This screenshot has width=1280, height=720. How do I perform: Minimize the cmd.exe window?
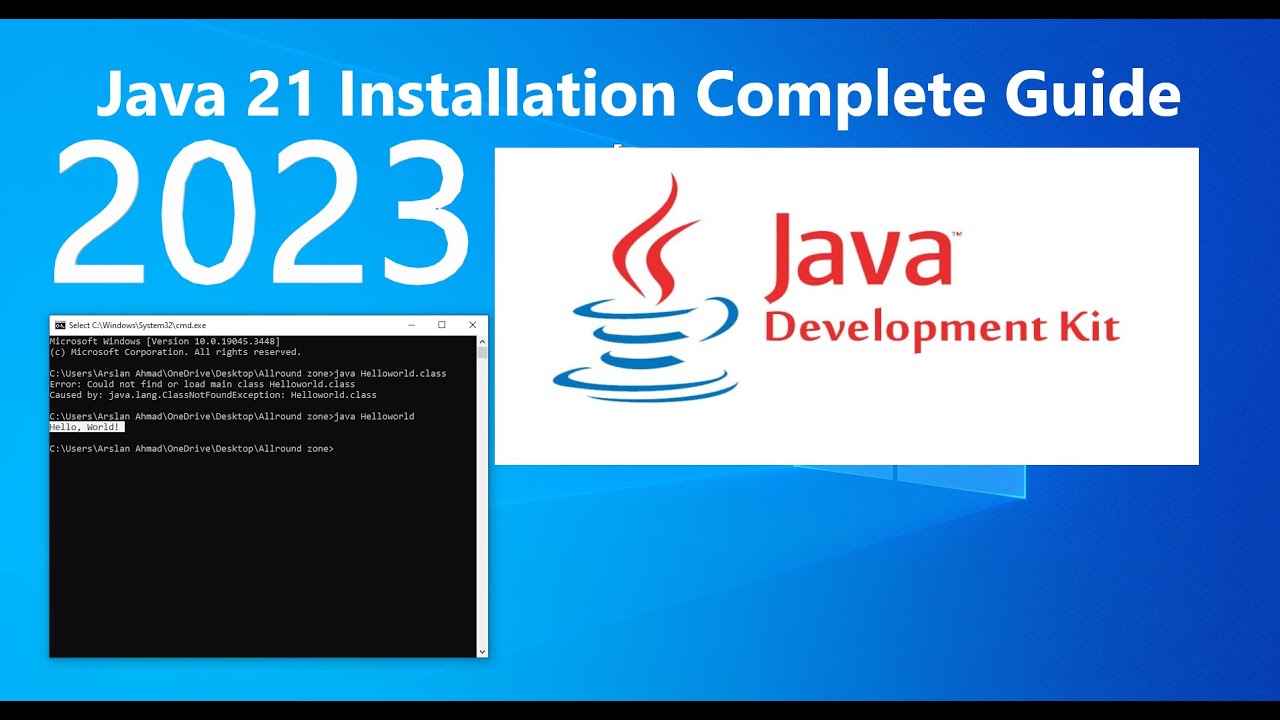click(x=411, y=325)
